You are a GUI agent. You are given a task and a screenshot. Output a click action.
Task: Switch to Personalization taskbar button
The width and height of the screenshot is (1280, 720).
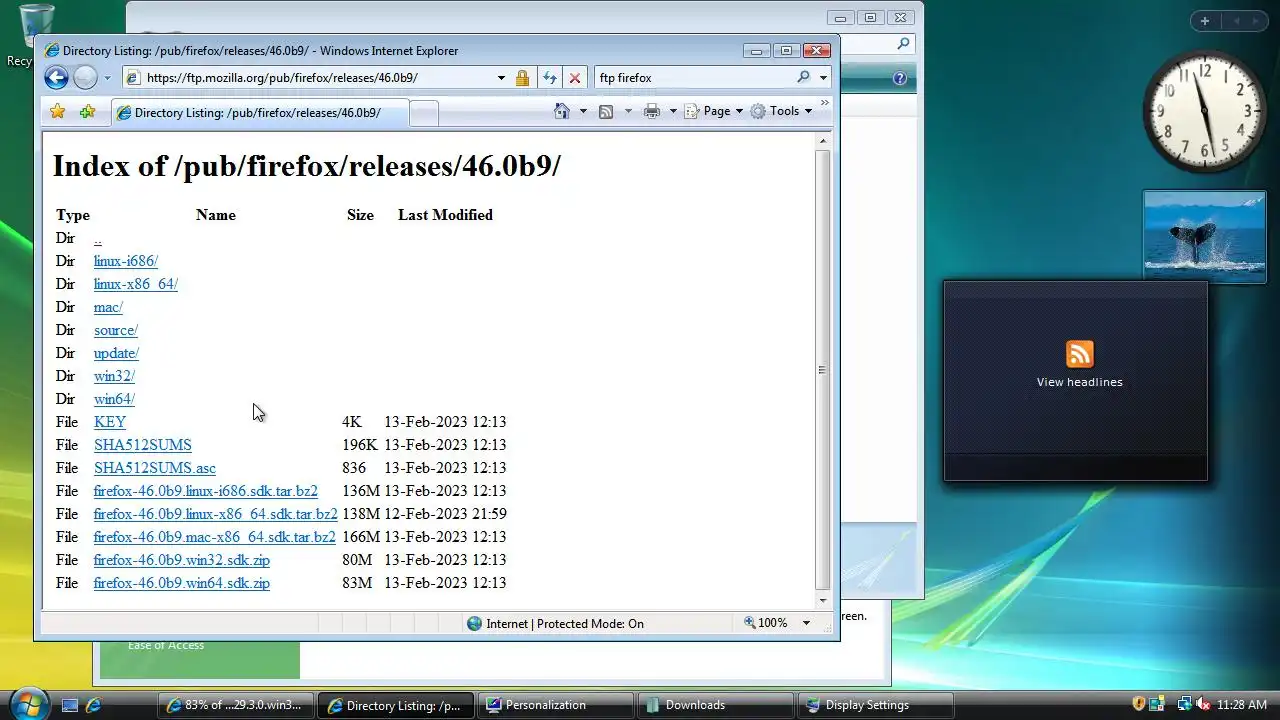tap(555, 705)
